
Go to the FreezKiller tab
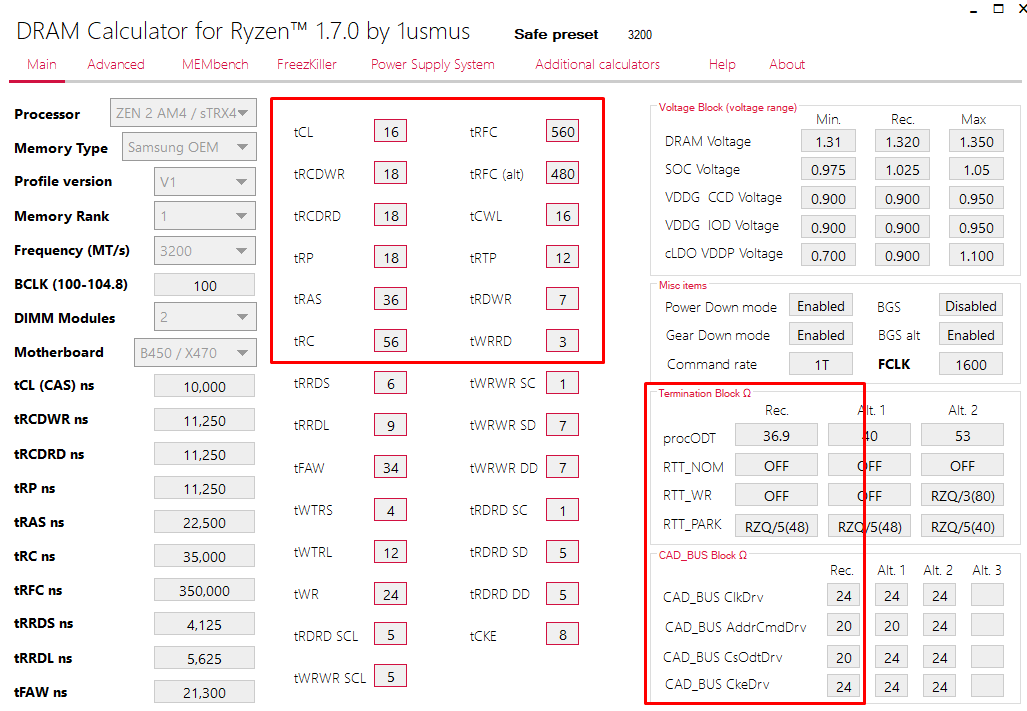[307, 64]
